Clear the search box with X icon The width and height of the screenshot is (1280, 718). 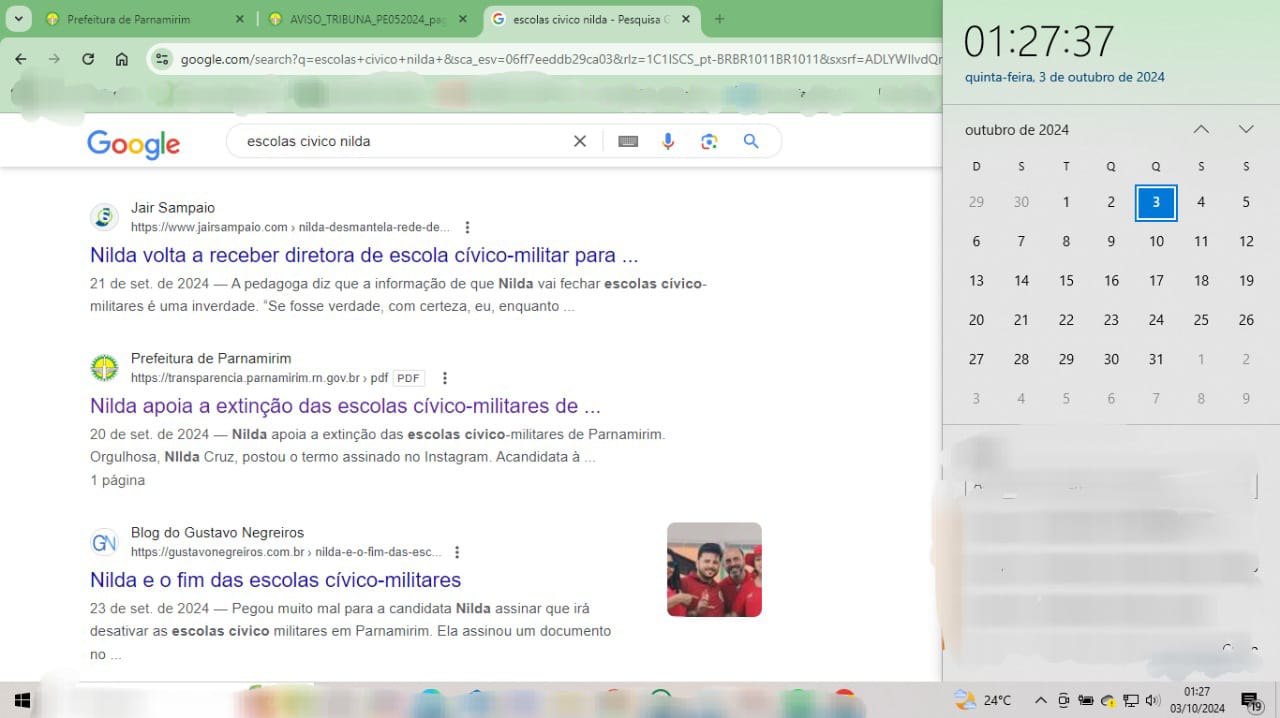click(580, 141)
